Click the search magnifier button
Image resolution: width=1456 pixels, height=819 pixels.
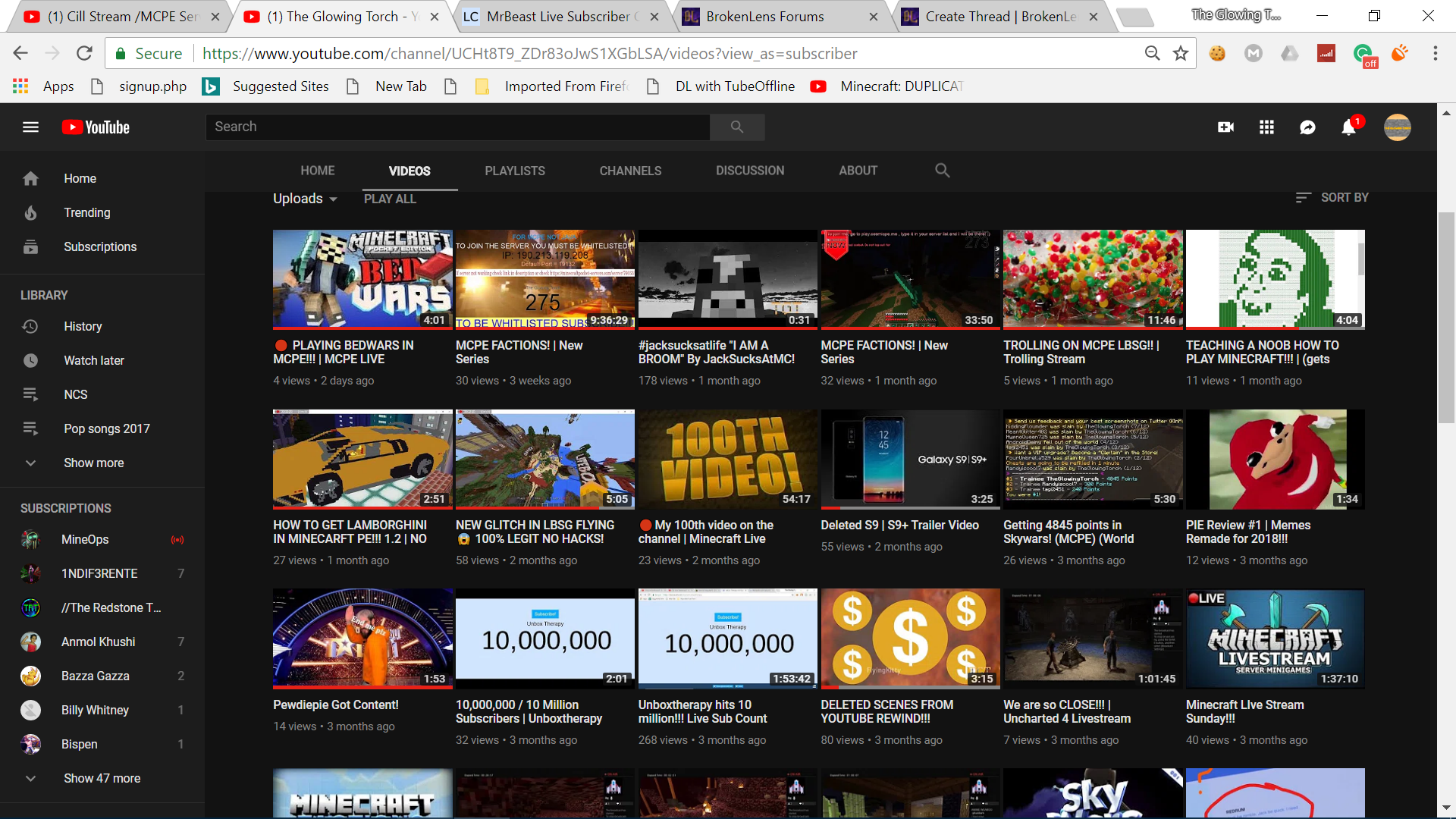point(737,127)
